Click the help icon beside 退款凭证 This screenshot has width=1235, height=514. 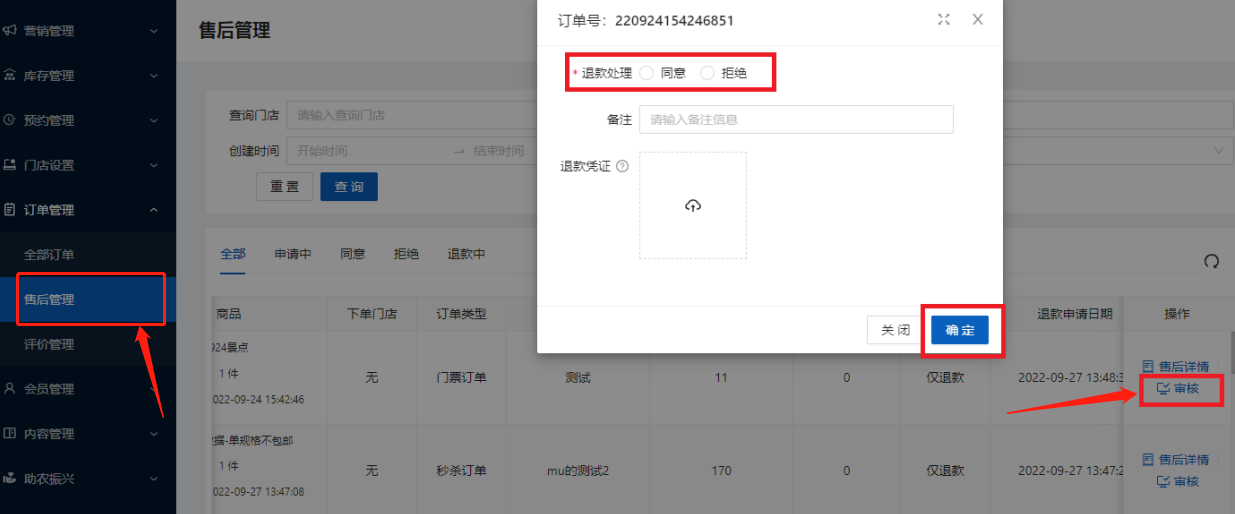coord(622,166)
